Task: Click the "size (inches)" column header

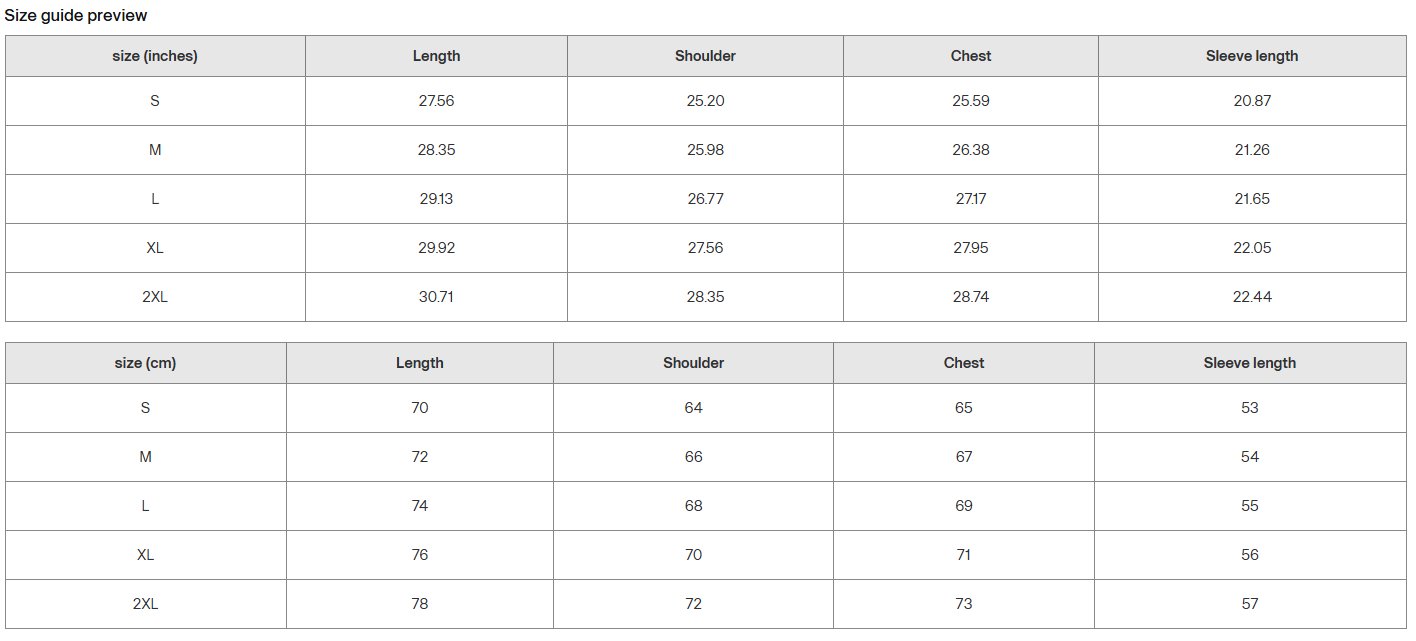Action: click(155, 56)
